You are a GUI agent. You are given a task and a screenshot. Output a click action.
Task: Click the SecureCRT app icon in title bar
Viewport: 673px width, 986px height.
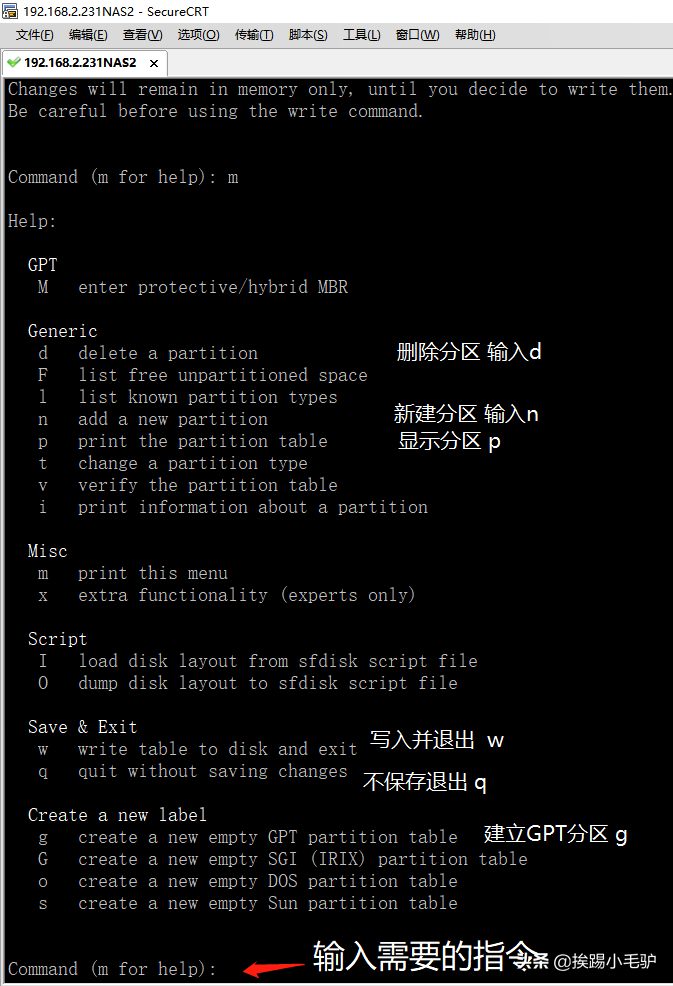point(11,11)
